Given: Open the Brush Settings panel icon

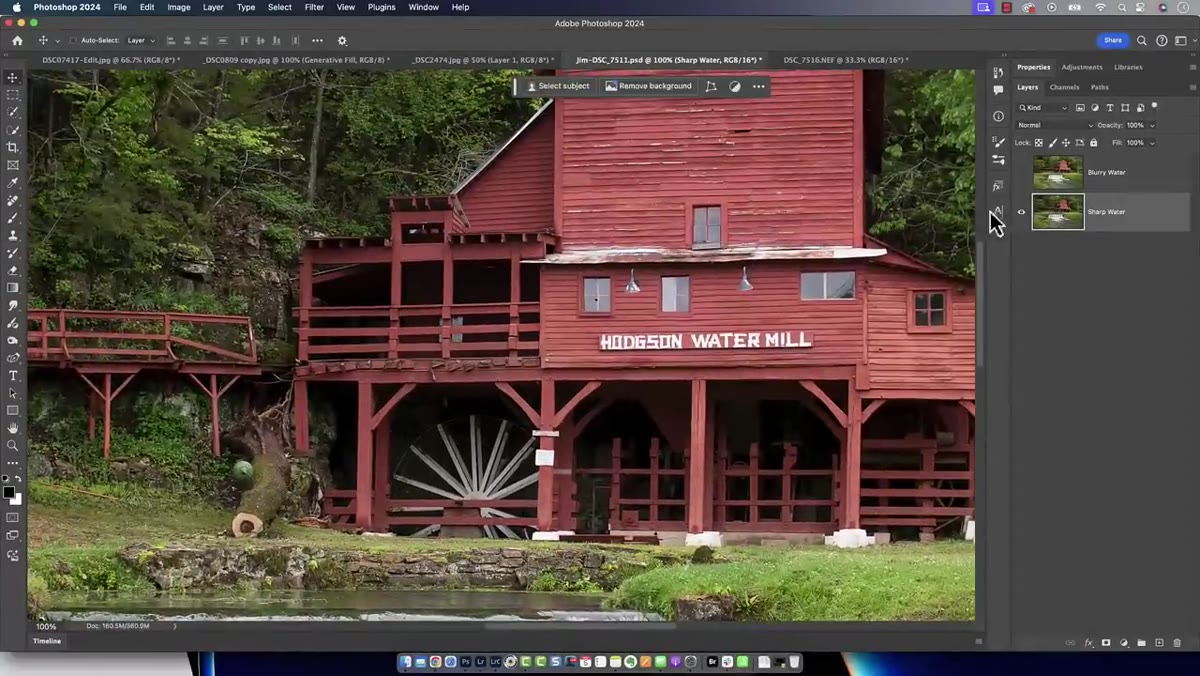Looking at the screenshot, I should (998, 142).
